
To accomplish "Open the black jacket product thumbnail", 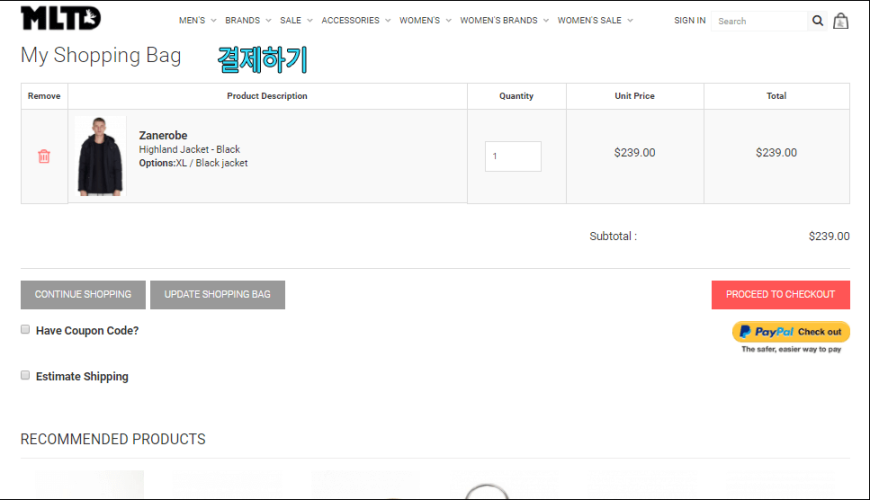I will point(100,156).
